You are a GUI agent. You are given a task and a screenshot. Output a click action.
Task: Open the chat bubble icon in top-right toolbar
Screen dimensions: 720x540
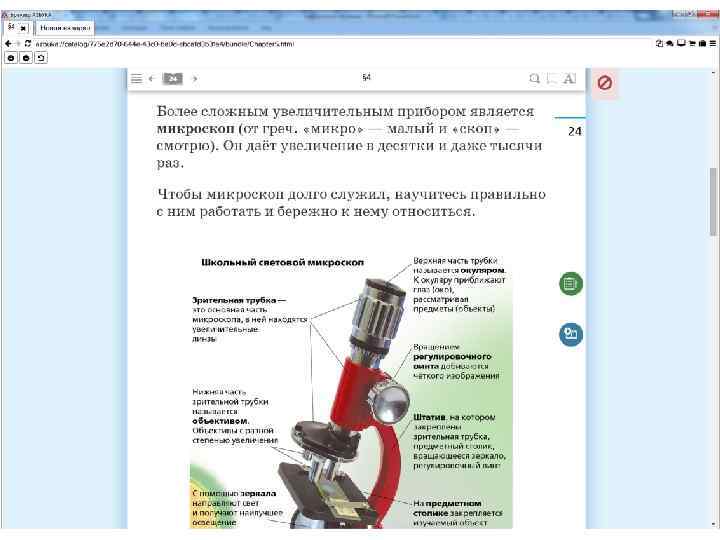(x=670, y=44)
